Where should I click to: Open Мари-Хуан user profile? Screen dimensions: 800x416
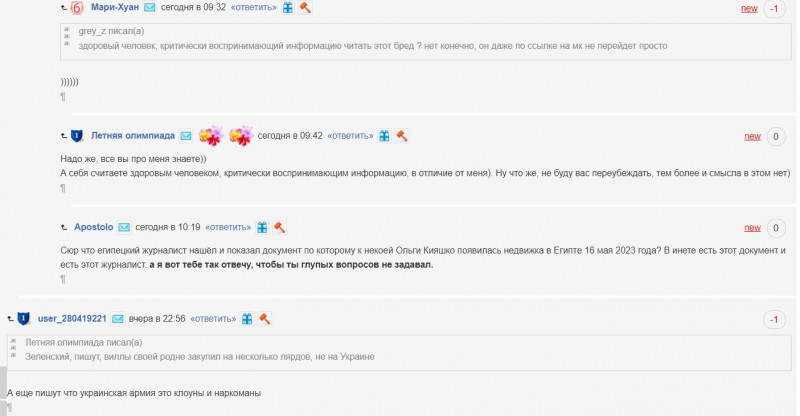[115, 7]
